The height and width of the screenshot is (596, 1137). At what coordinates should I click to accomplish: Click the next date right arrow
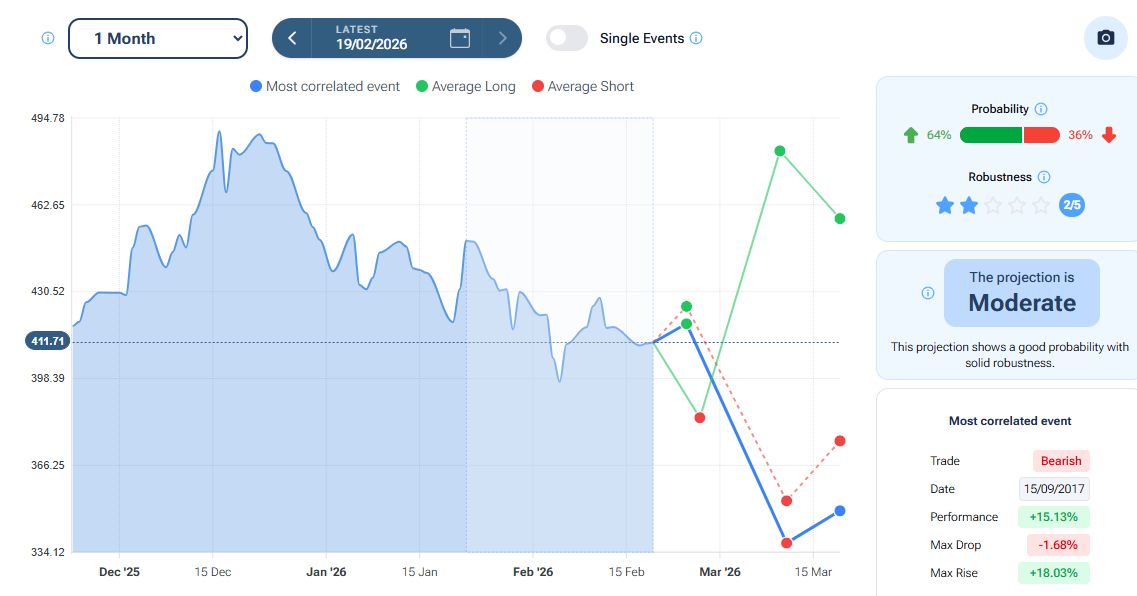[502, 38]
